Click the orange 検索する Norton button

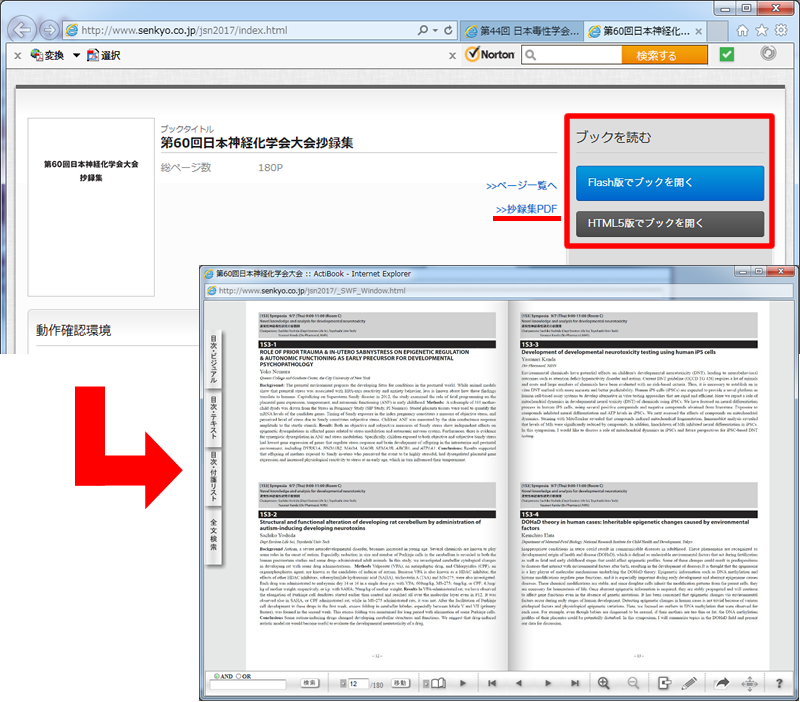(x=664, y=55)
